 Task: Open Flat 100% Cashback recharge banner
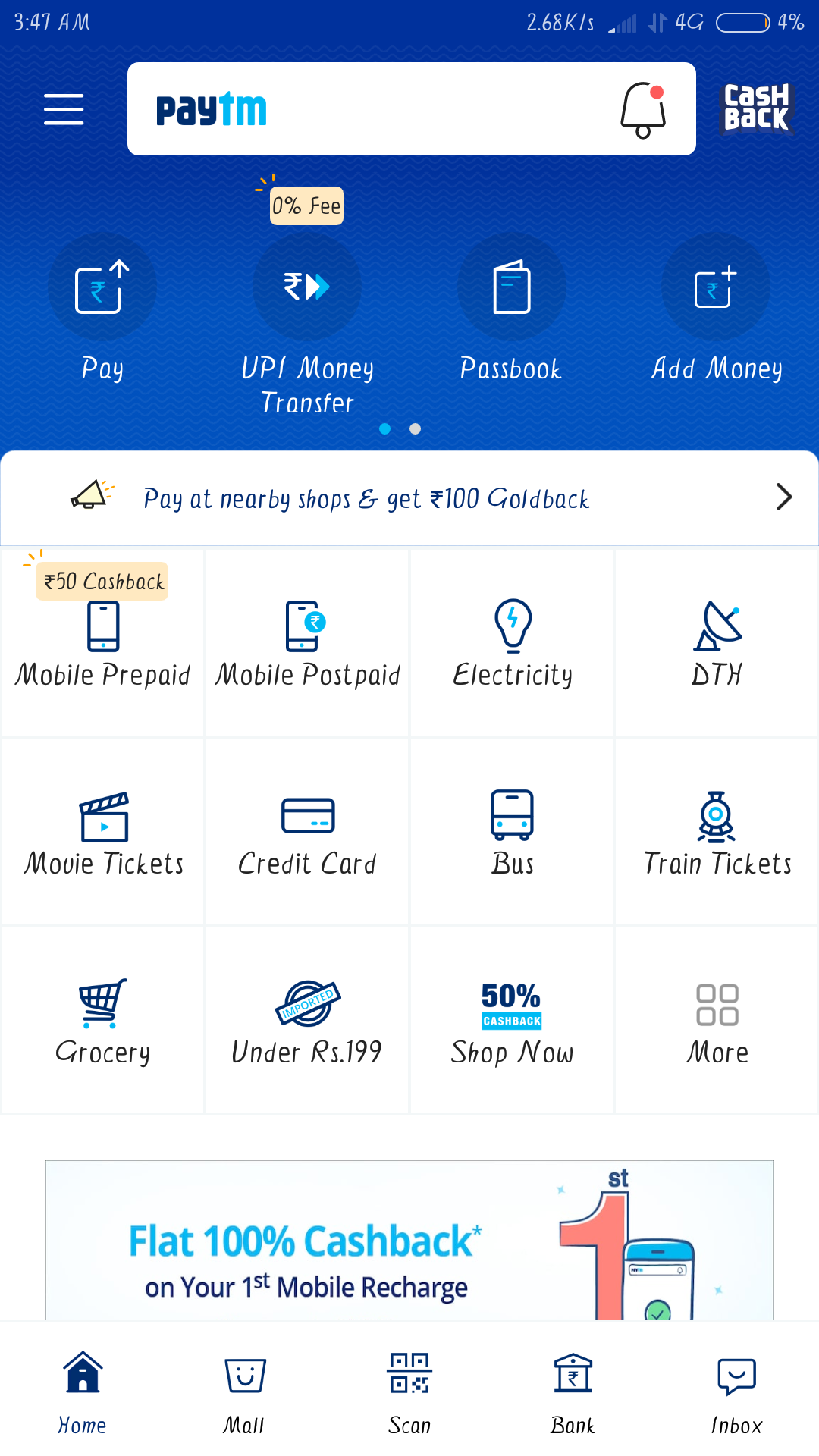(409, 1240)
